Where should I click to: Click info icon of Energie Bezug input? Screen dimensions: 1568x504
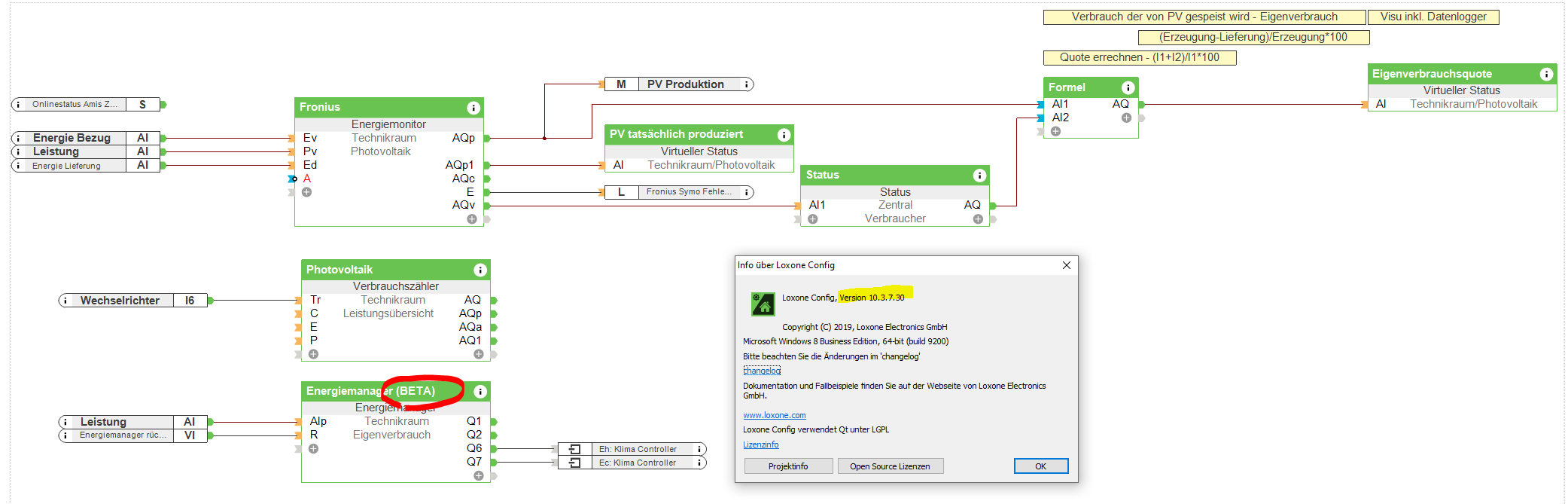(18, 138)
